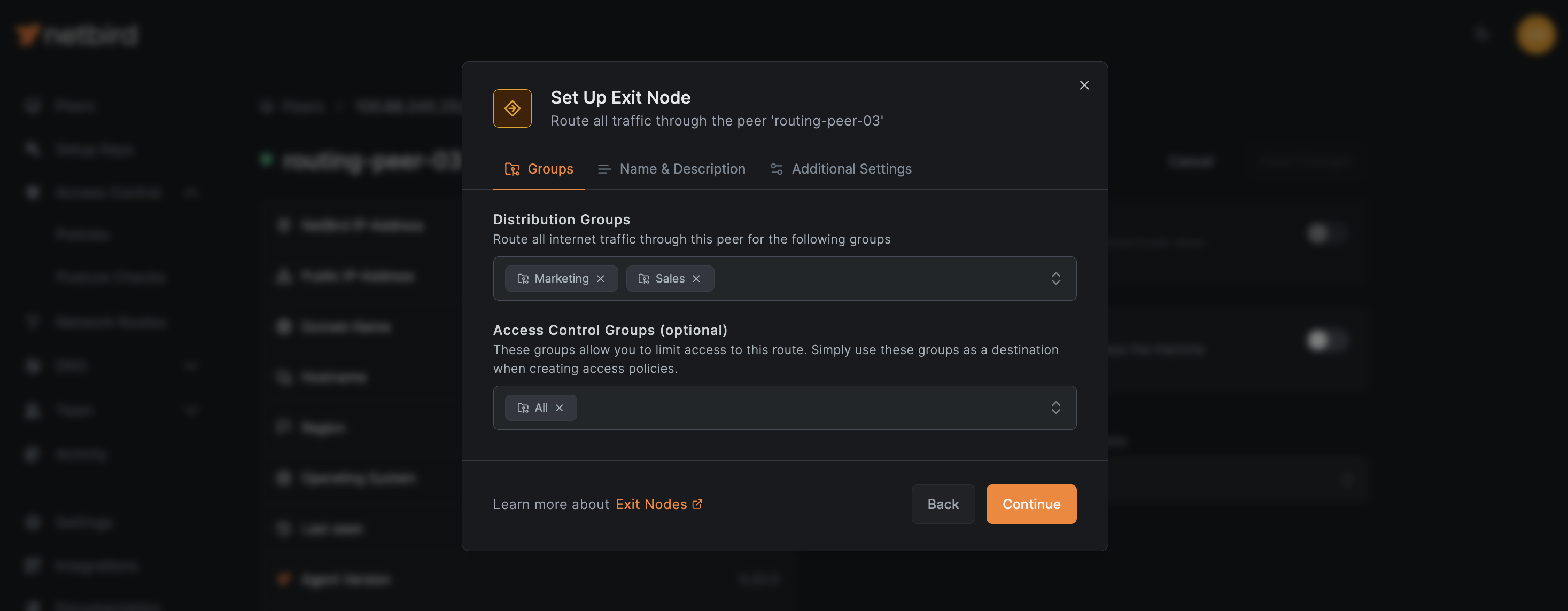Click the Back button
The image size is (1568, 611).
(x=943, y=504)
